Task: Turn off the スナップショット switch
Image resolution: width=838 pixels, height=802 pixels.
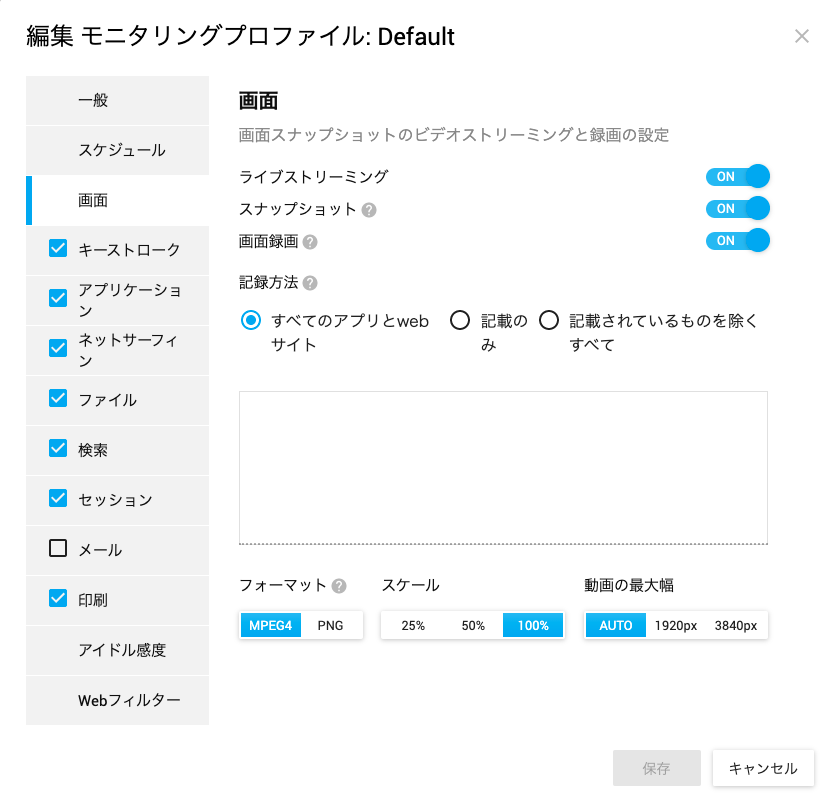Action: (x=738, y=208)
